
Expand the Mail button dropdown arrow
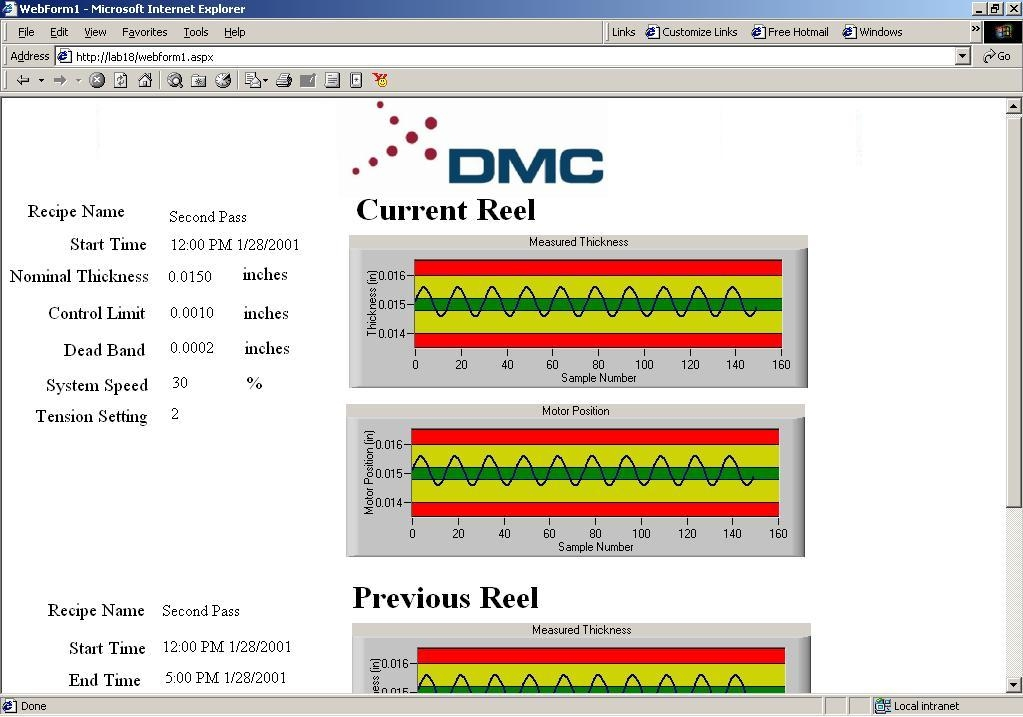click(x=266, y=81)
